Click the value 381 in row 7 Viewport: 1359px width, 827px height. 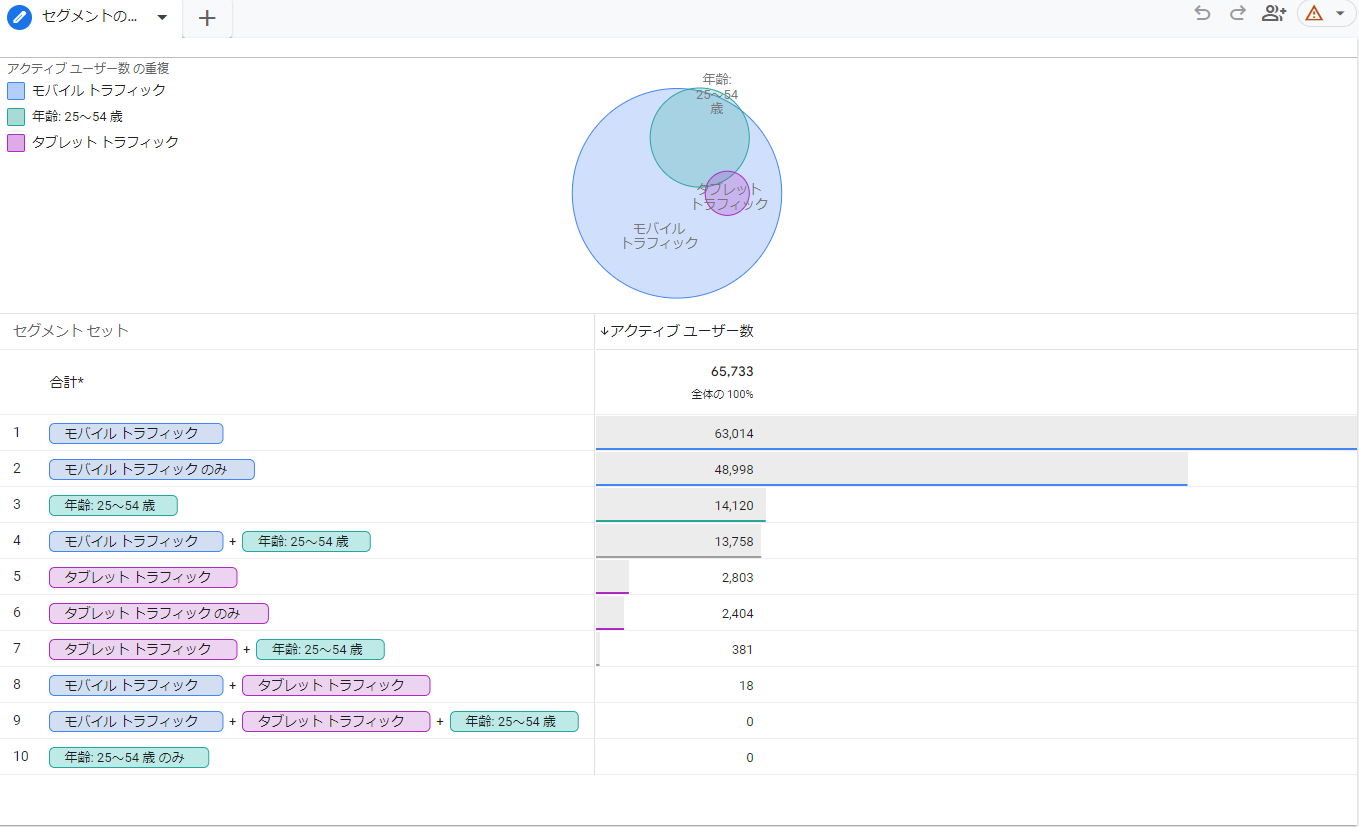(x=742, y=649)
